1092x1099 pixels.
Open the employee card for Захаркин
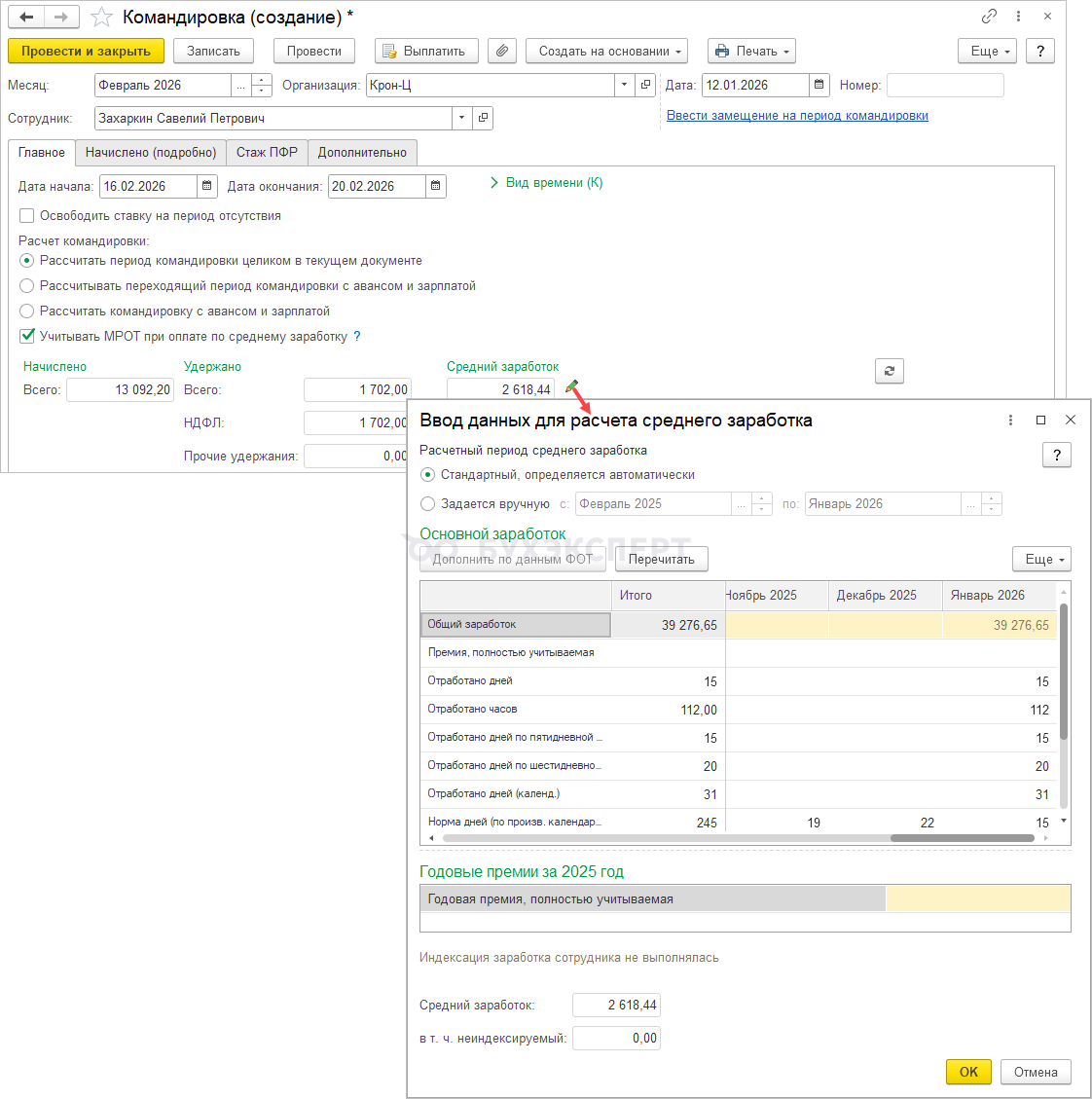[x=483, y=119]
